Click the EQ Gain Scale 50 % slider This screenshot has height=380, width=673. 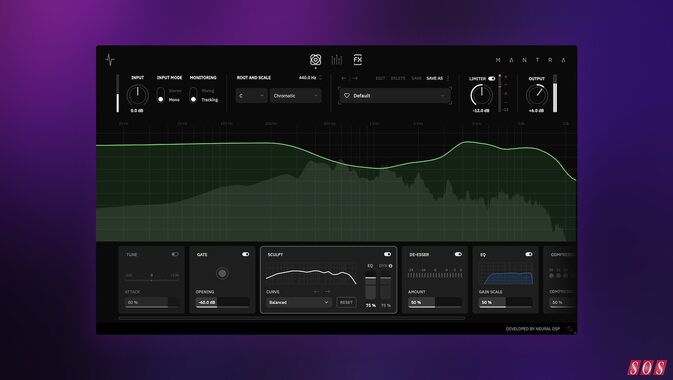[x=506, y=302]
